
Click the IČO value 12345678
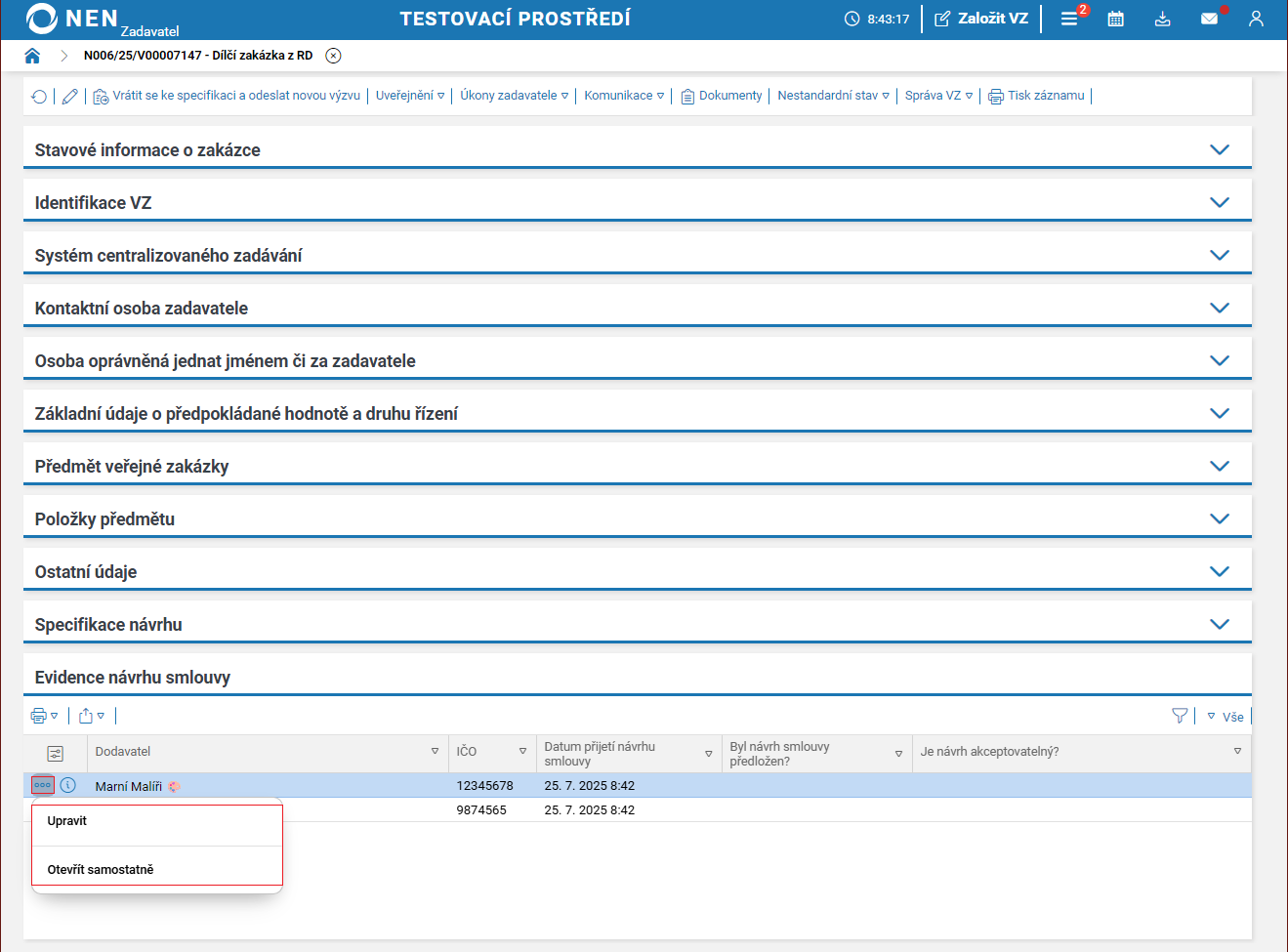pyautogui.click(x=484, y=786)
